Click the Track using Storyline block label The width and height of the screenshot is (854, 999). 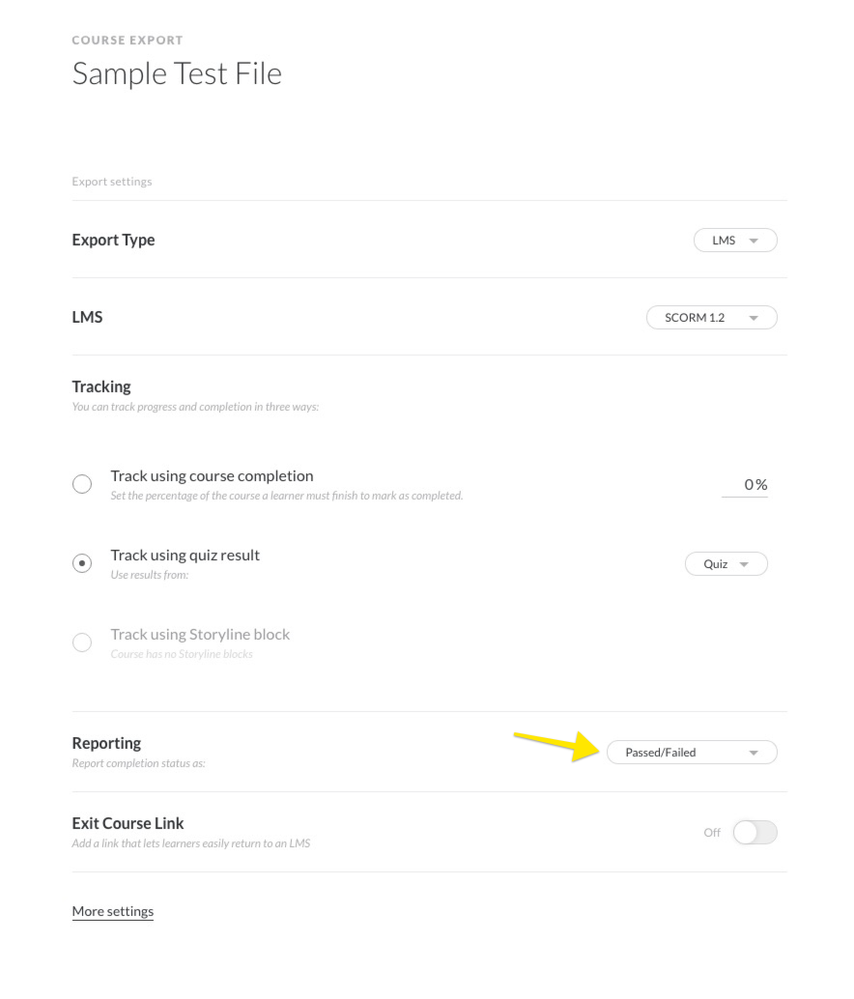pos(200,634)
